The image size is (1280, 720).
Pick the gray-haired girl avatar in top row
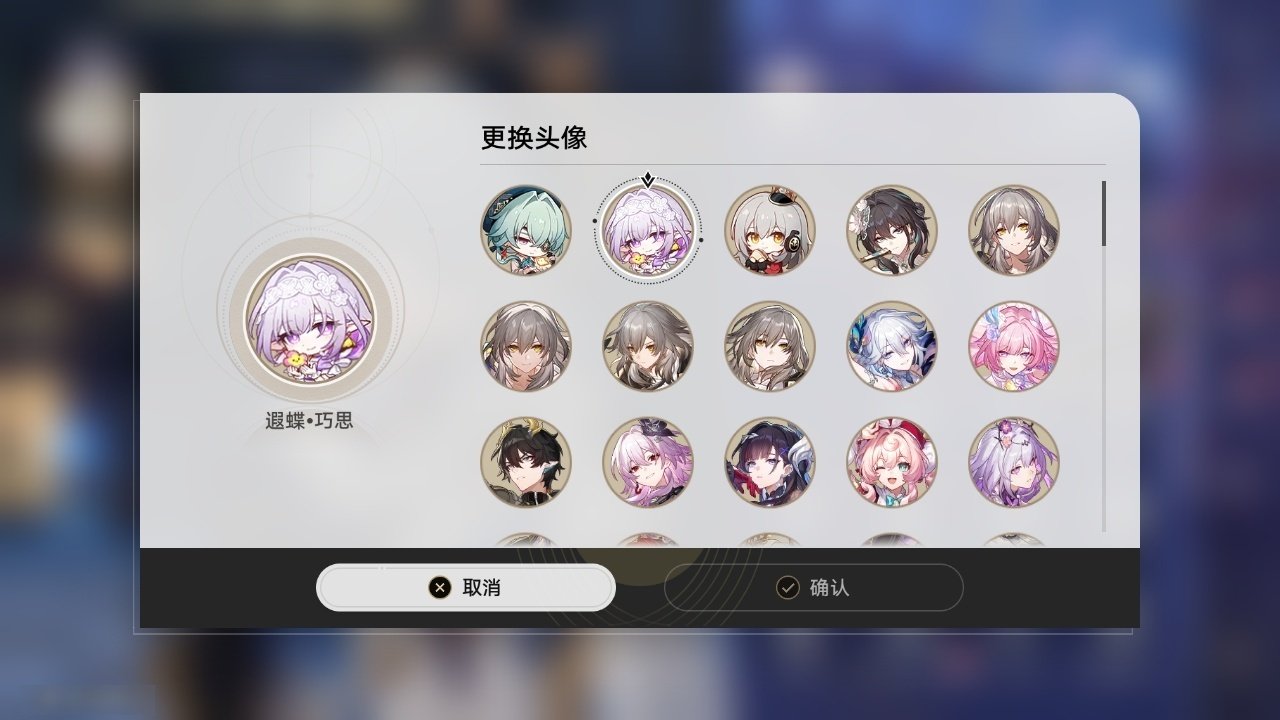tap(1014, 230)
